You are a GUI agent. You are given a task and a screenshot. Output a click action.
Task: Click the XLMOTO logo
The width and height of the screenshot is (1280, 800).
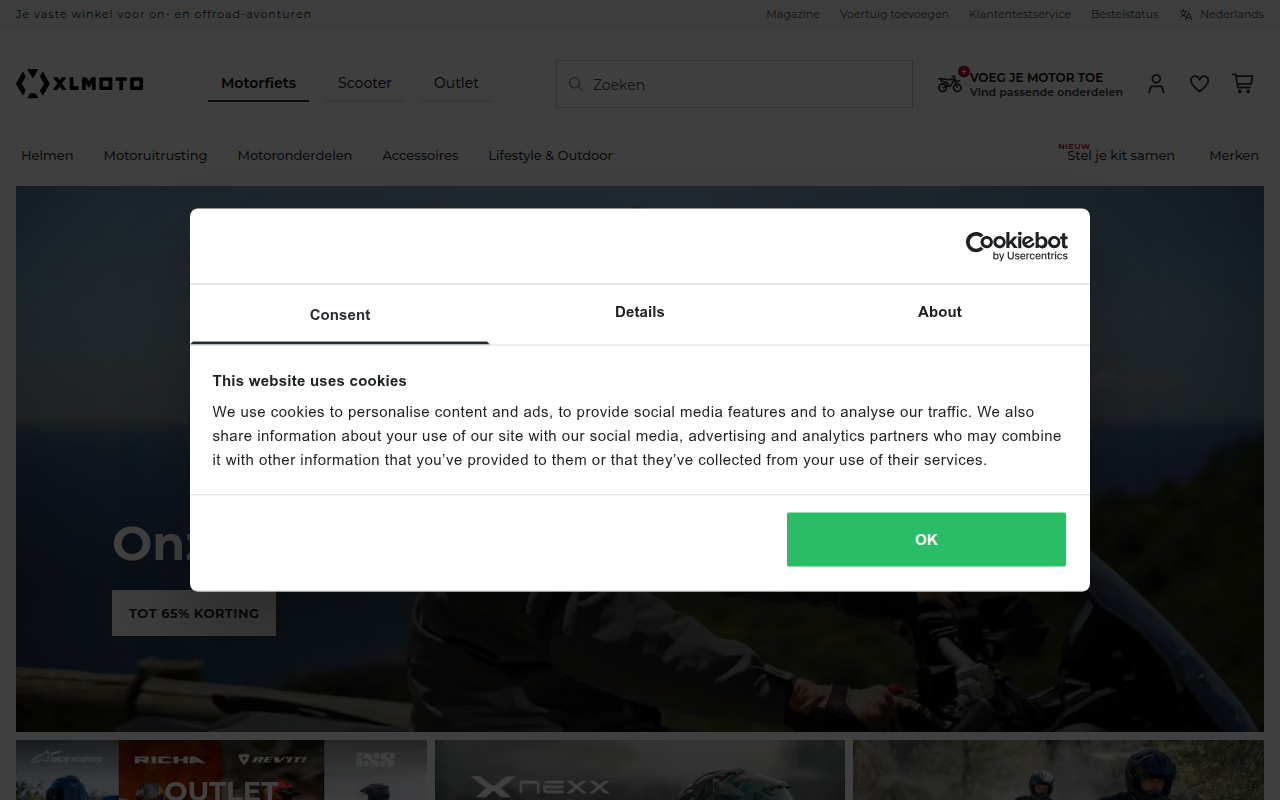[x=80, y=84]
